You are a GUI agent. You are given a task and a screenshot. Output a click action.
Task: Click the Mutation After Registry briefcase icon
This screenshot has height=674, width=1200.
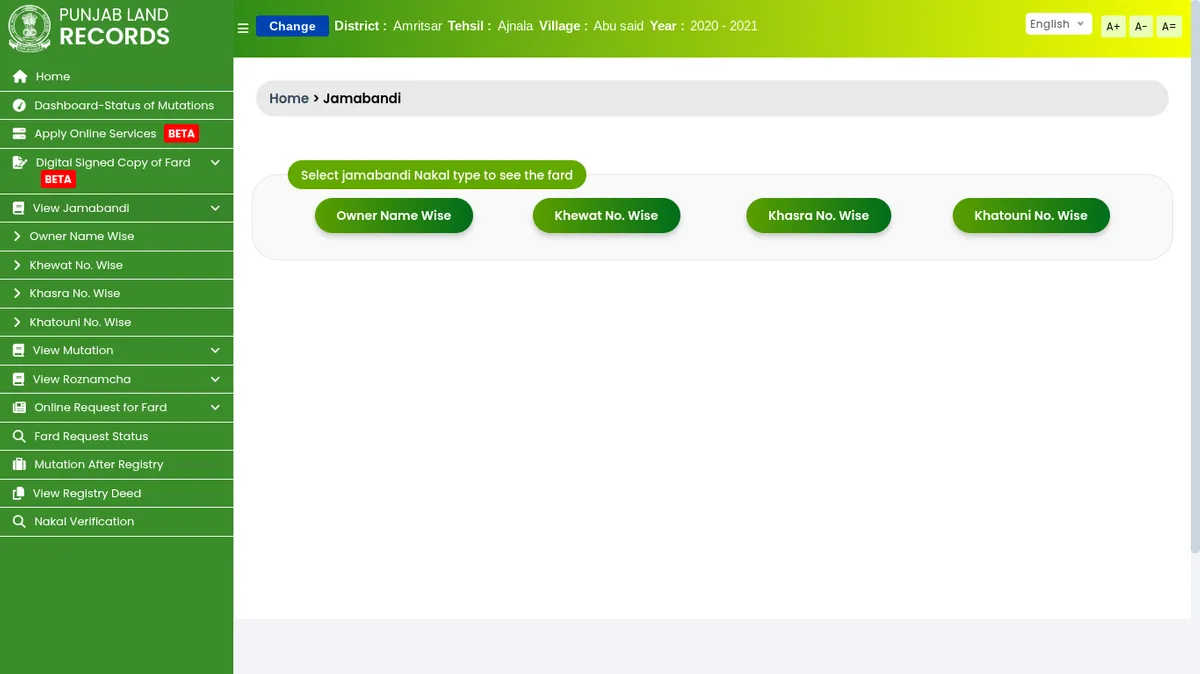19,465
